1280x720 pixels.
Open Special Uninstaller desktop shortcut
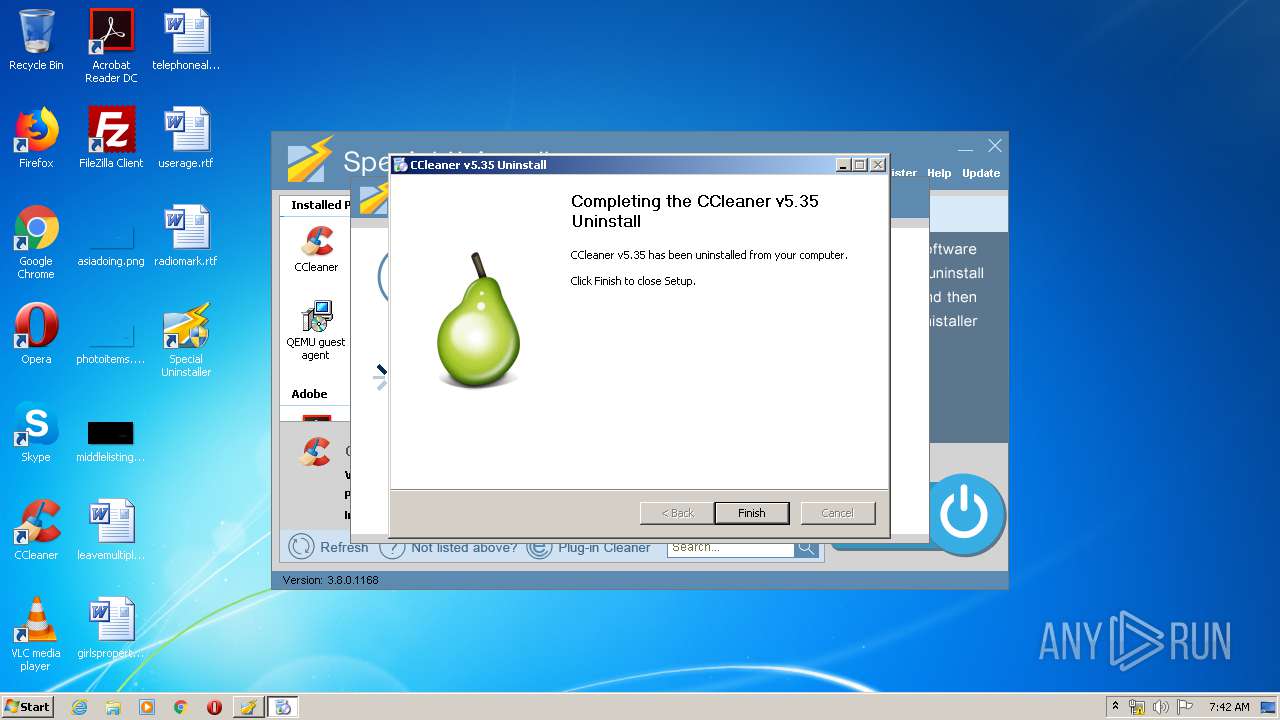186,340
